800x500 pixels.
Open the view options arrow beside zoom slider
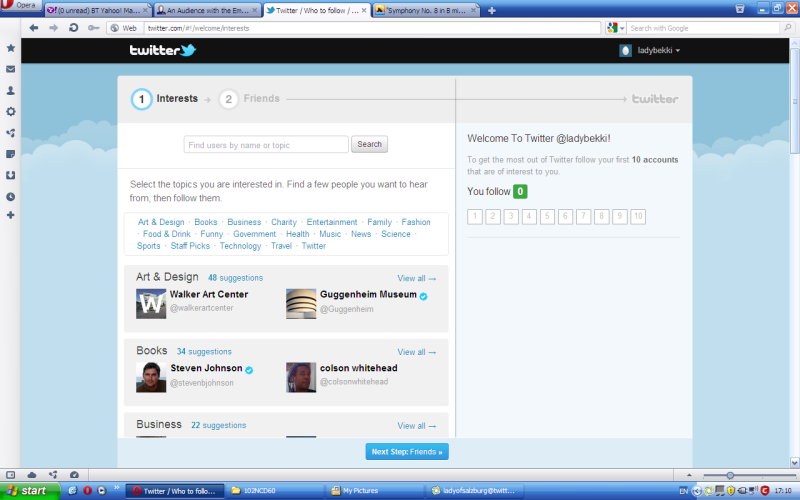coord(689,475)
